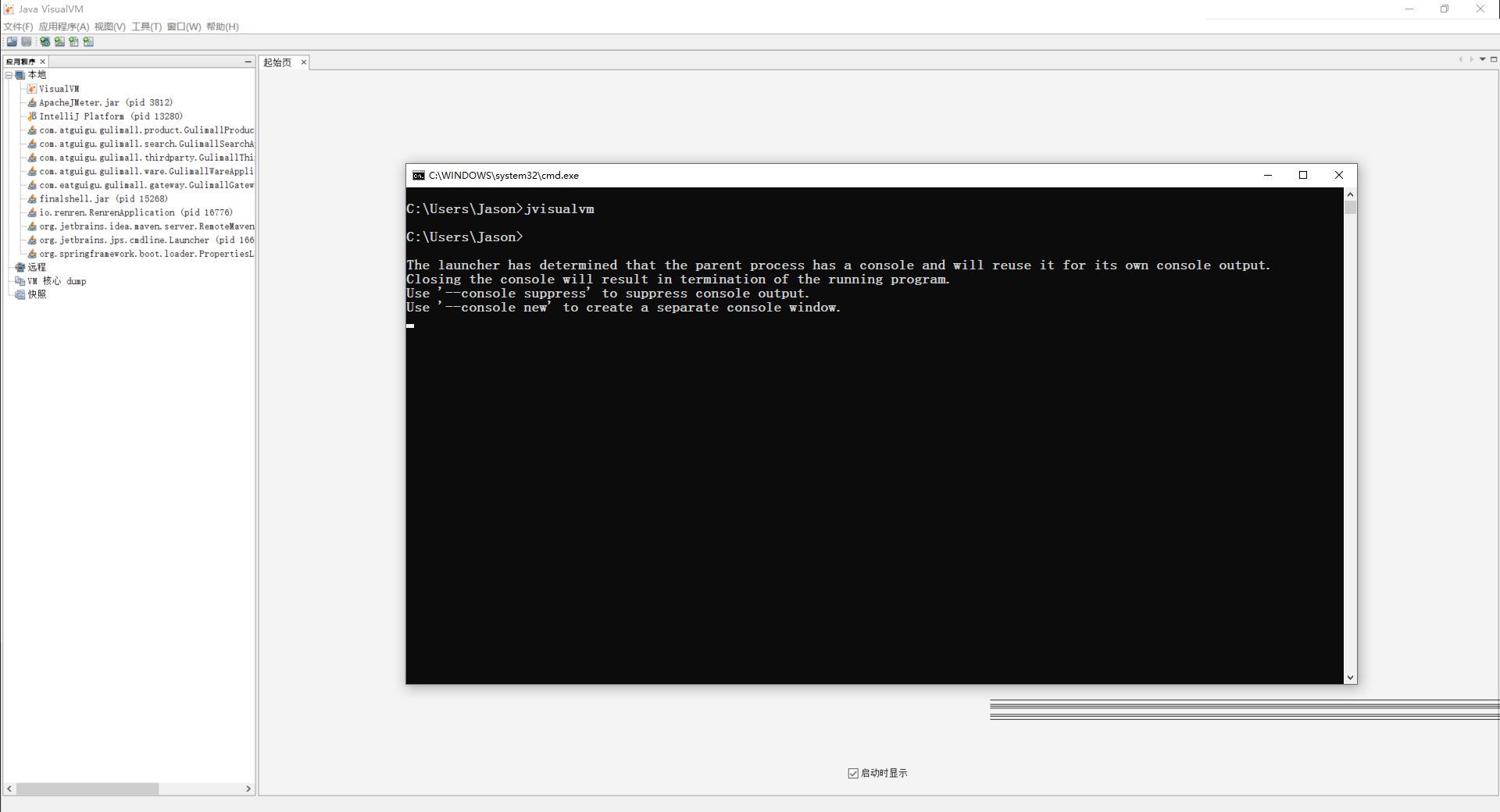Click the Add Application Snapshot toolbar icon

tap(88, 42)
